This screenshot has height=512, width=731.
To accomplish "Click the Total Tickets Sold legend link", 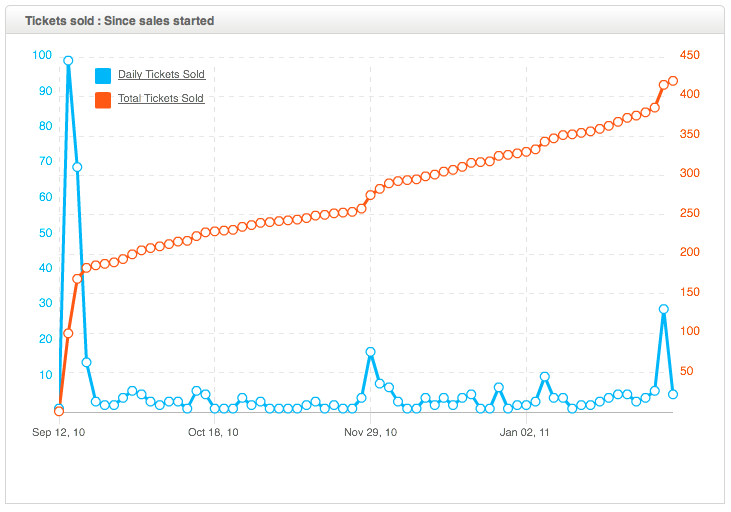I will (x=161, y=99).
